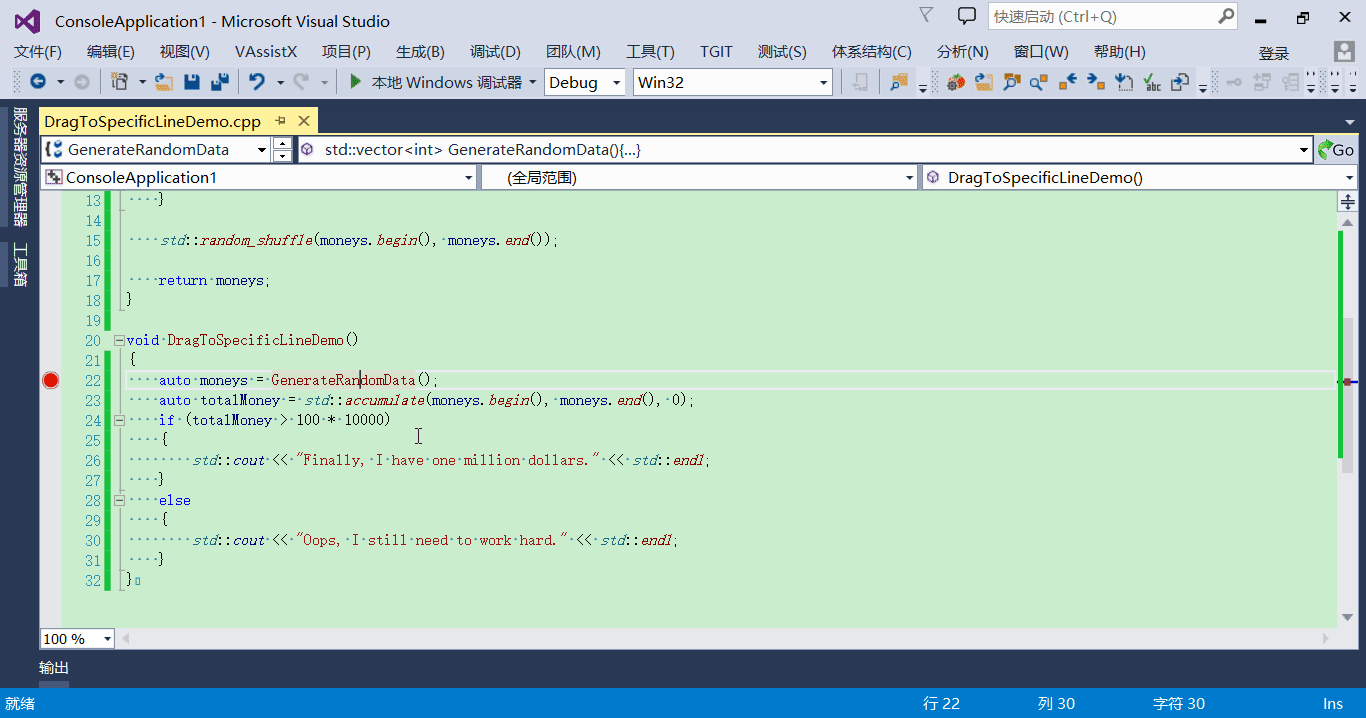Viewport: 1366px width, 718px height.
Task: Click the user profile icon beside 登录
Action: coord(1343,51)
